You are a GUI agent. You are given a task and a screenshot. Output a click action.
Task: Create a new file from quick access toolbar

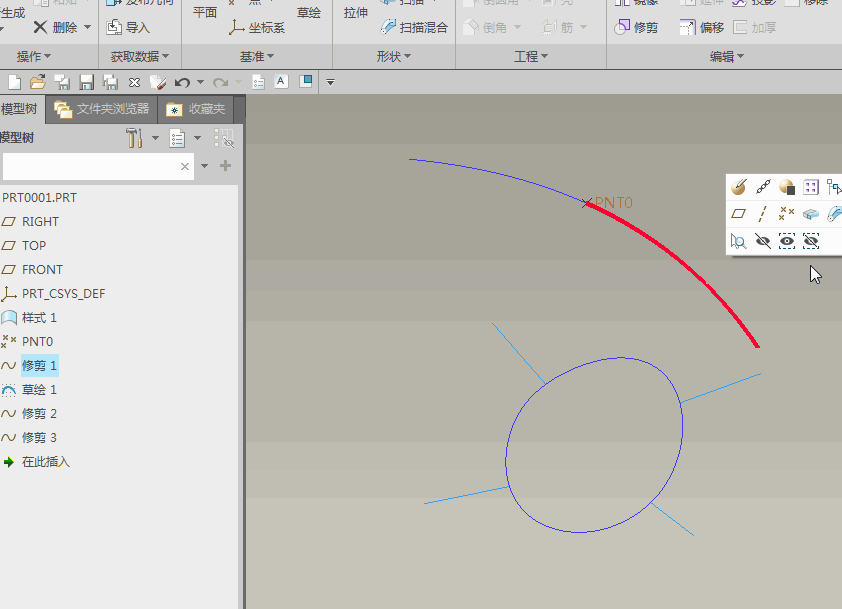point(14,82)
